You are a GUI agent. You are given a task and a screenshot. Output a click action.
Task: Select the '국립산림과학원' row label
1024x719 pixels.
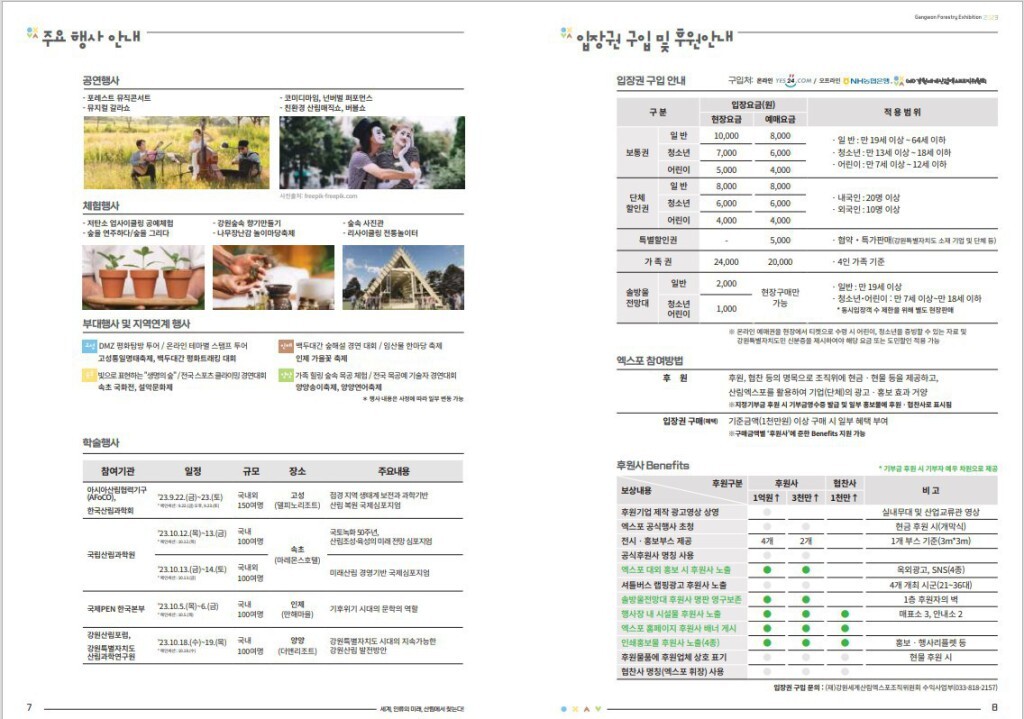(111, 555)
